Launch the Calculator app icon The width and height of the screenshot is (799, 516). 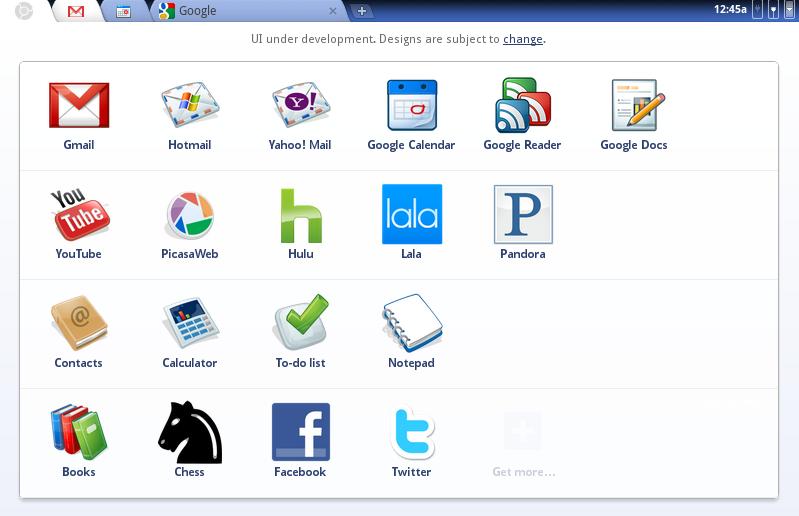(191, 323)
